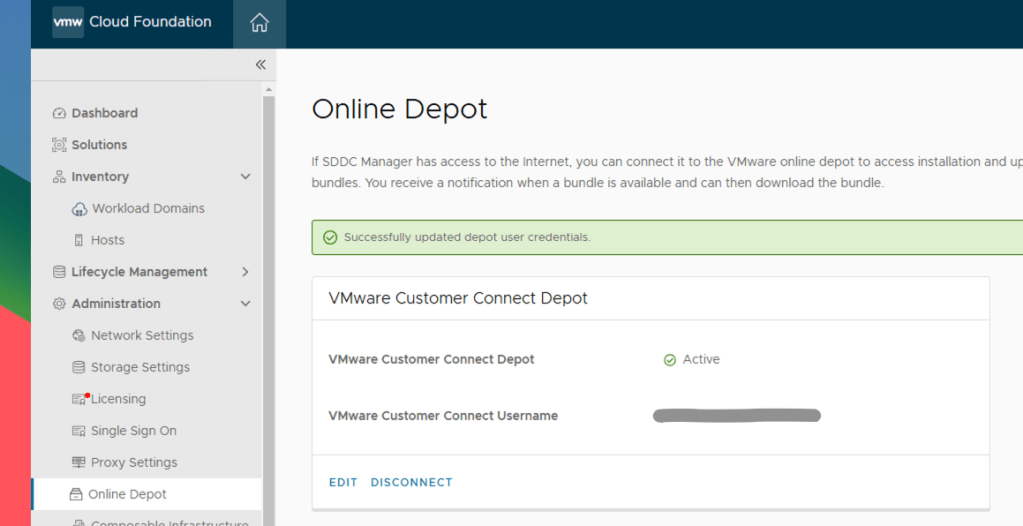1023x526 pixels.
Task: Collapse the sidebar with double-chevron icon
Action: click(x=260, y=65)
